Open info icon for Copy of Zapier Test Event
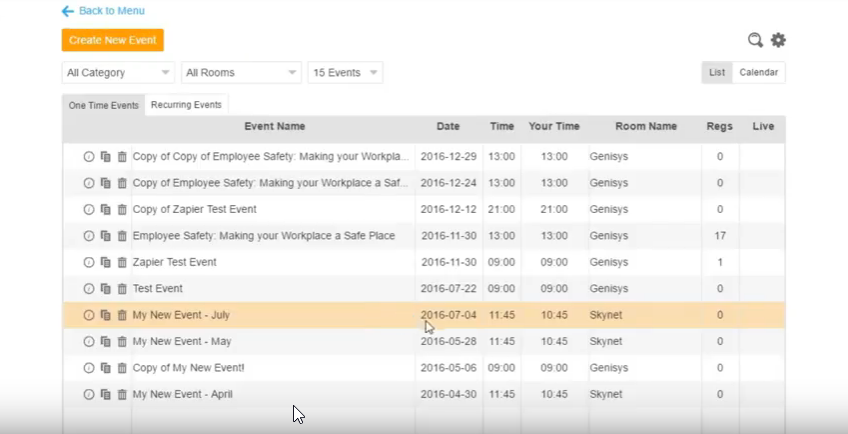Image resolution: width=848 pixels, height=434 pixels. tap(88, 209)
